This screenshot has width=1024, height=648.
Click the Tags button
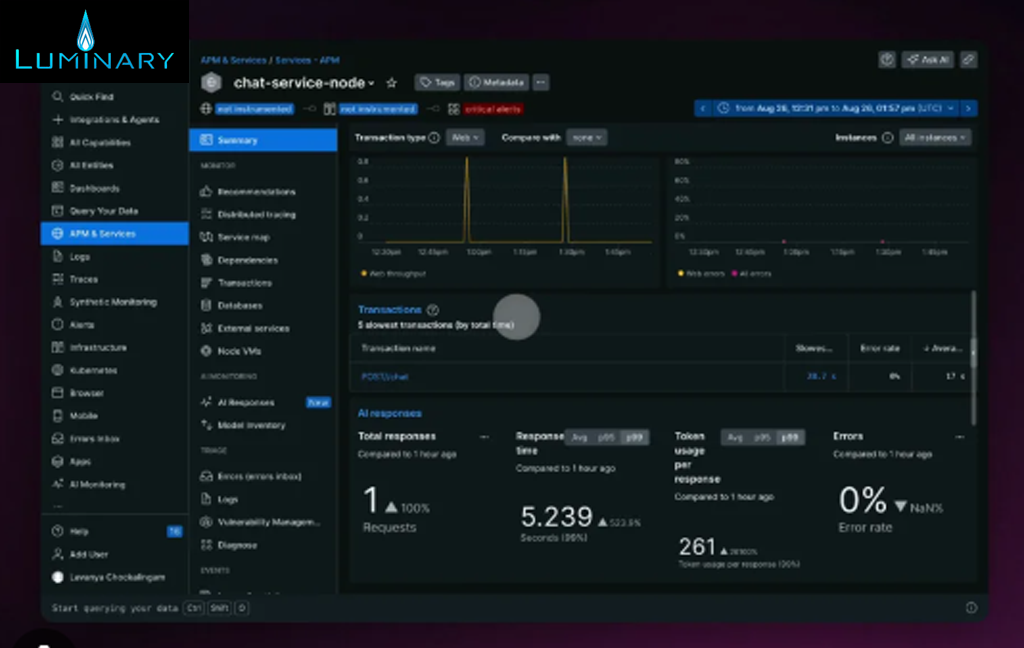point(437,83)
